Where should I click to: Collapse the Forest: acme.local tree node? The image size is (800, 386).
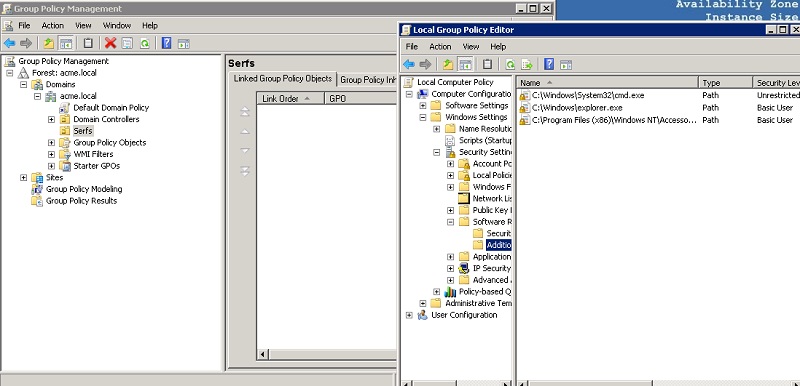[10, 73]
